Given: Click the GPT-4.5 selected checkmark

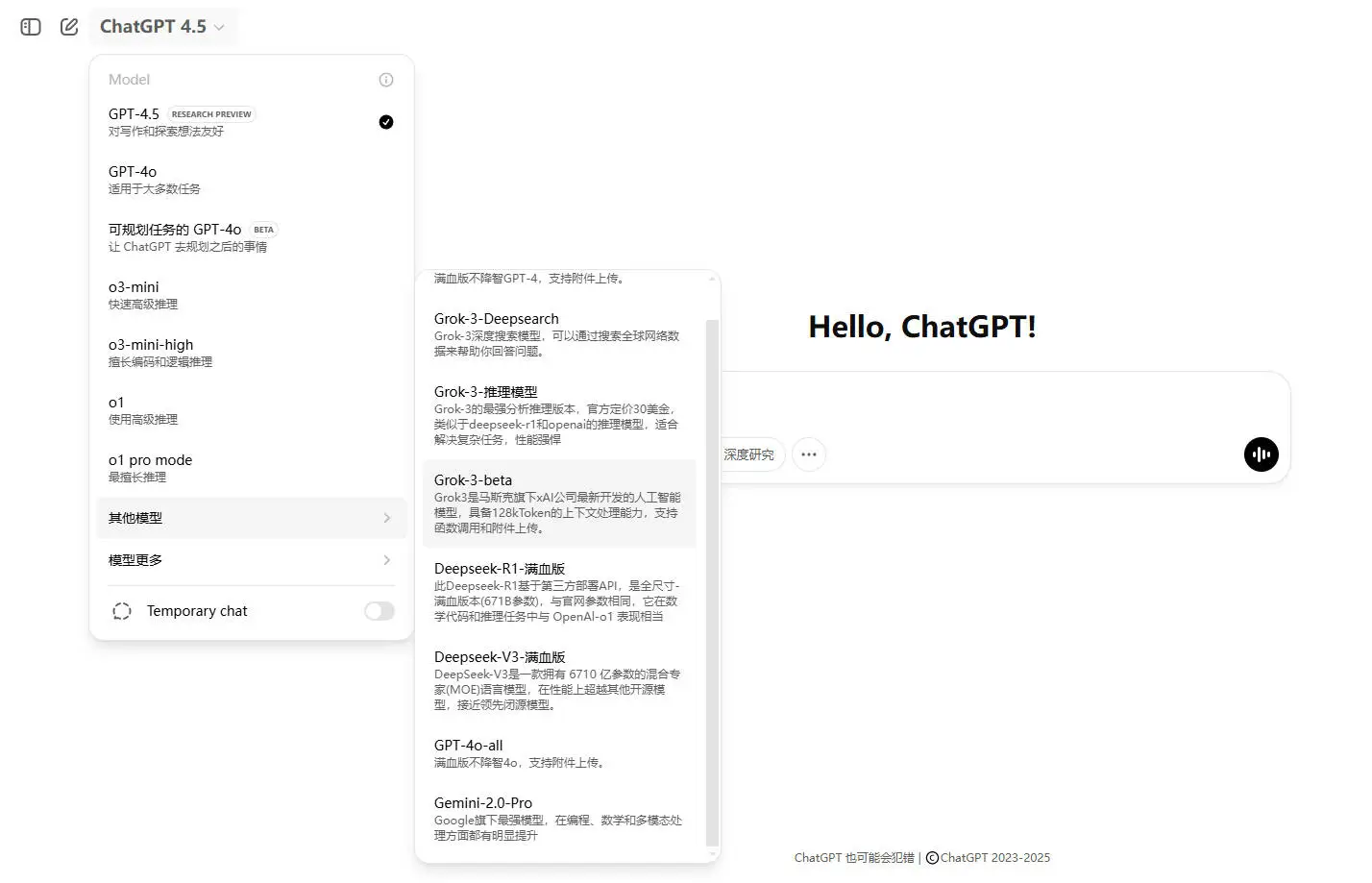Looking at the screenshot, I should tap(386, 122).
